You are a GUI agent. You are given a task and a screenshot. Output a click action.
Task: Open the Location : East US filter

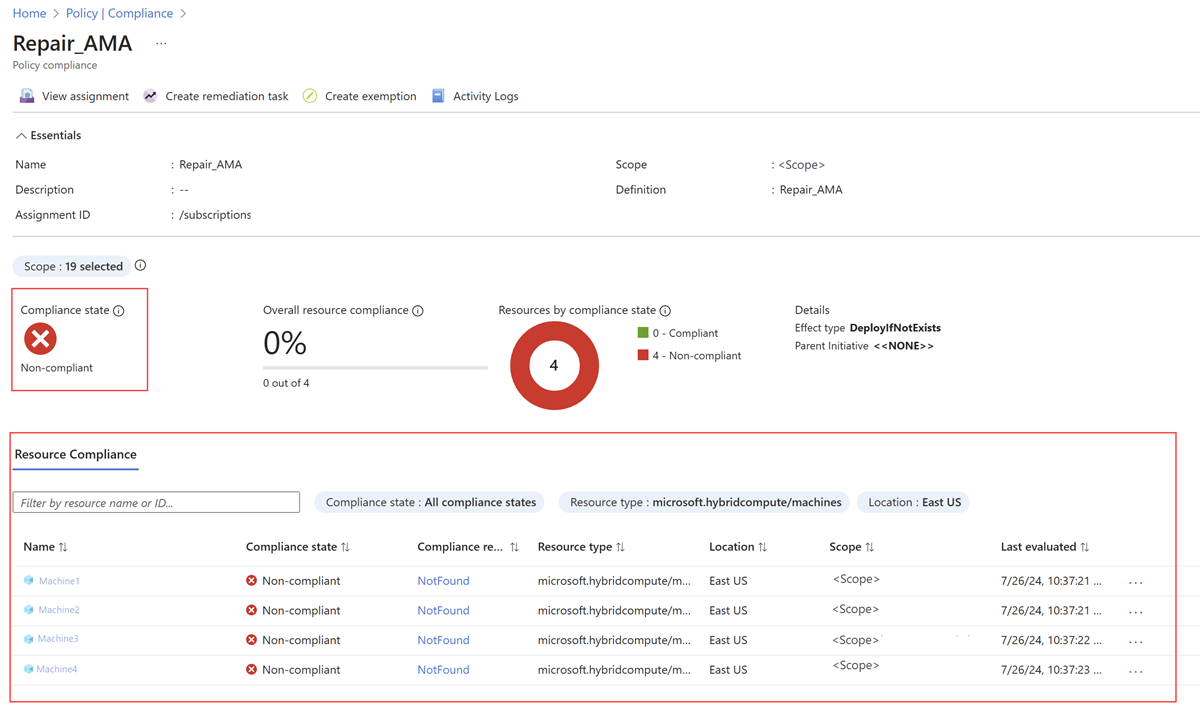click(913, 502)
